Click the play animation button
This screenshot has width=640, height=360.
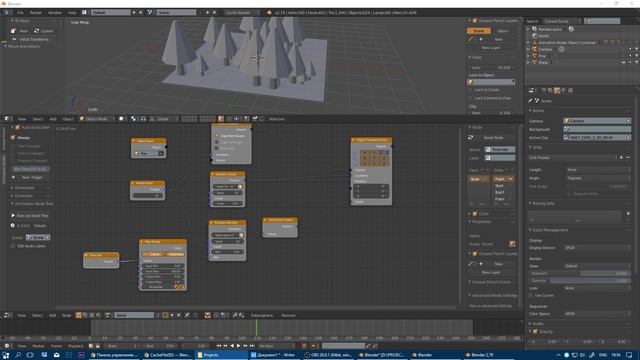pos(238,346)
